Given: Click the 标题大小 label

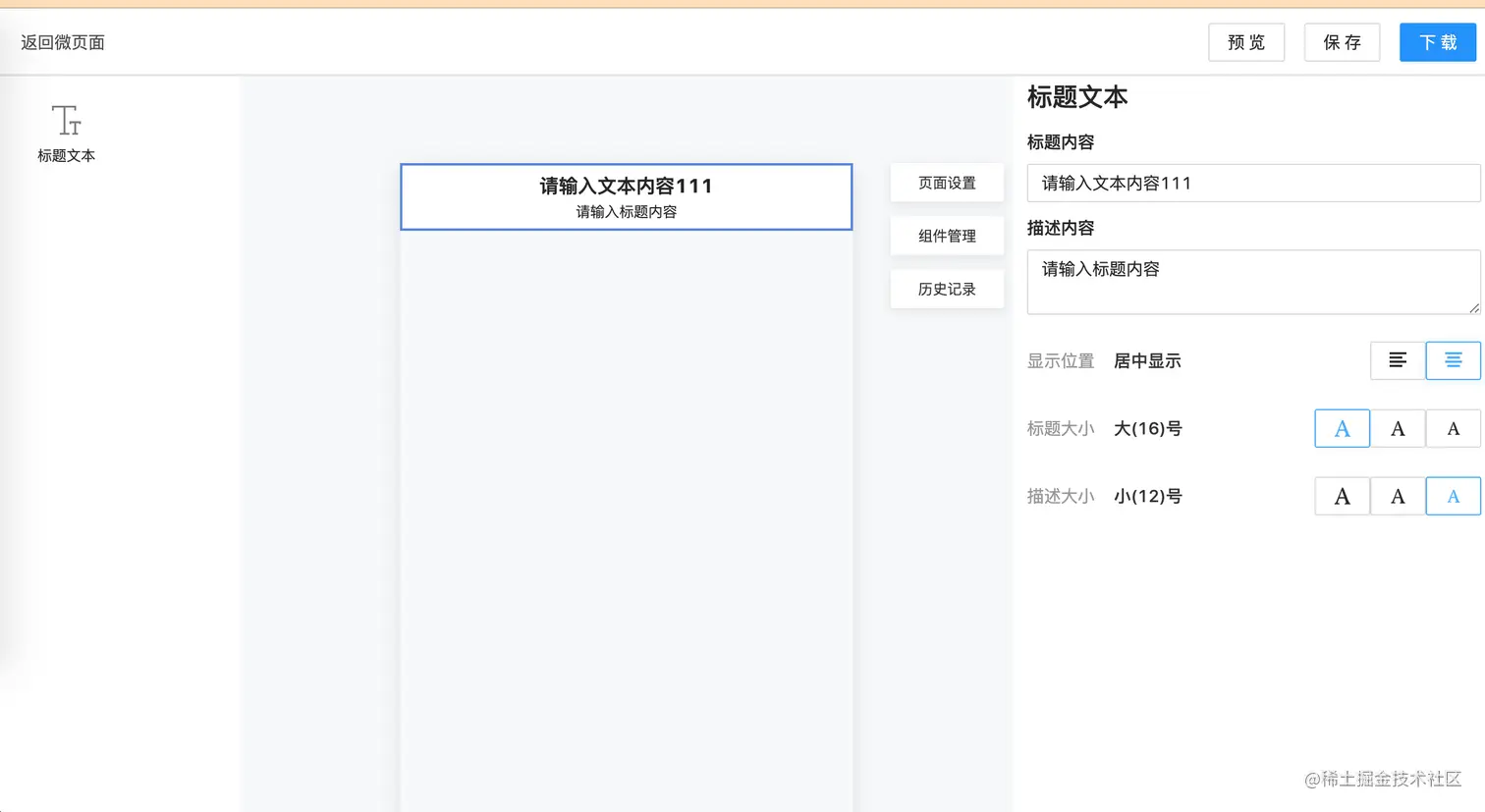Looking at the screenshot, I should (1061, 429).
